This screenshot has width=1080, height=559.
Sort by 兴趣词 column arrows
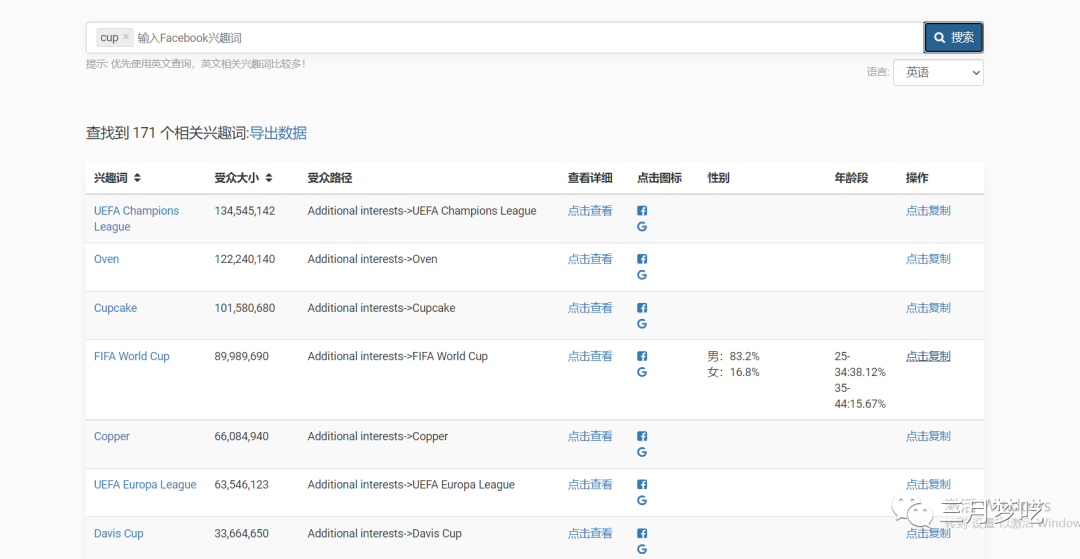click(137, 178)
